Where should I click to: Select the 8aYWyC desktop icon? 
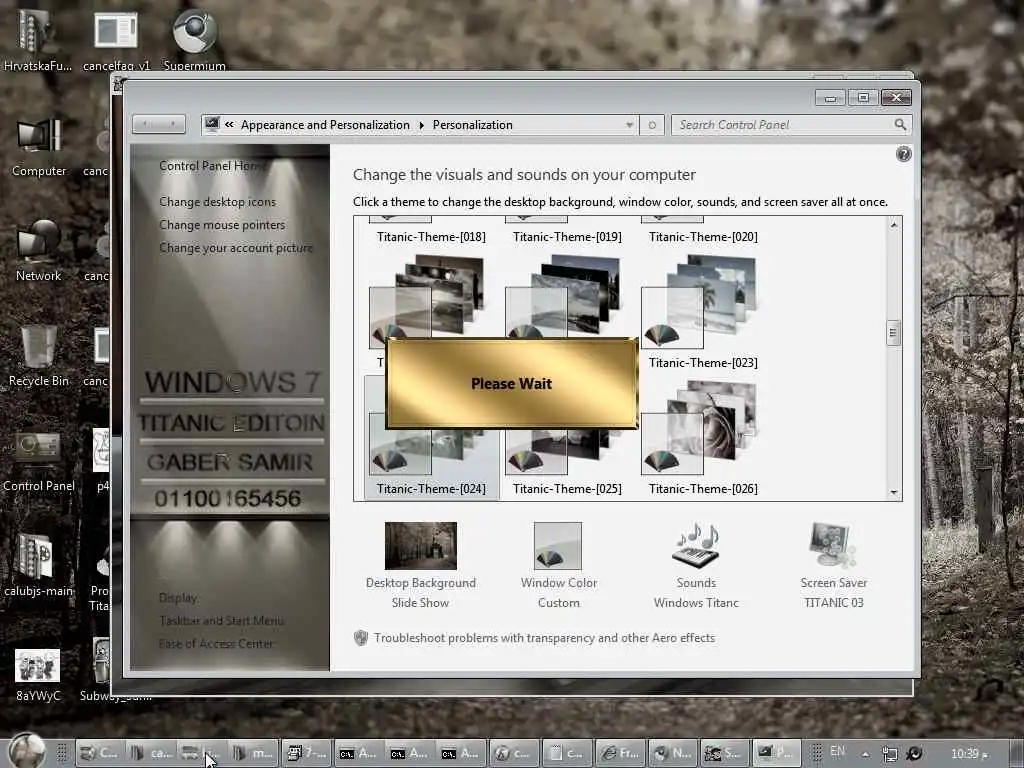pos(38,674)
